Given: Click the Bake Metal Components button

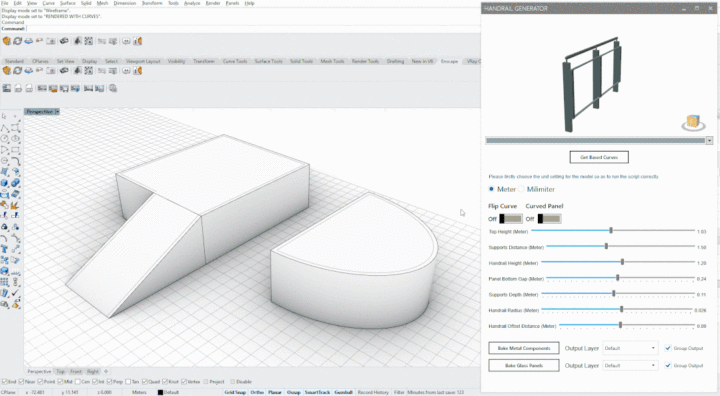Looking at the screenshot, I should click(524, 348).
